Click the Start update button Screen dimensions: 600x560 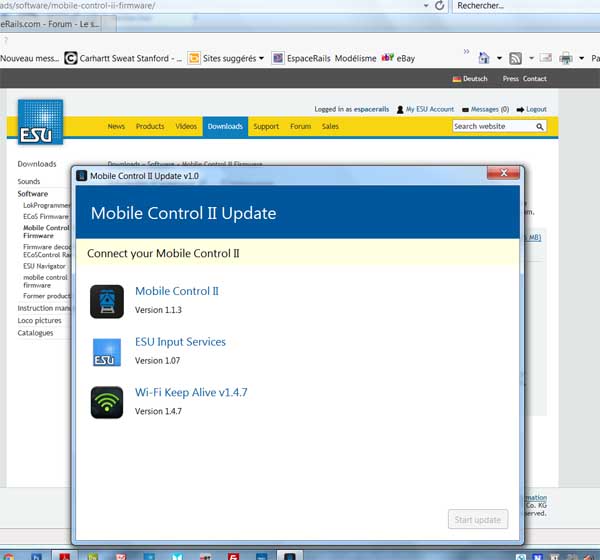click(478, 519)
